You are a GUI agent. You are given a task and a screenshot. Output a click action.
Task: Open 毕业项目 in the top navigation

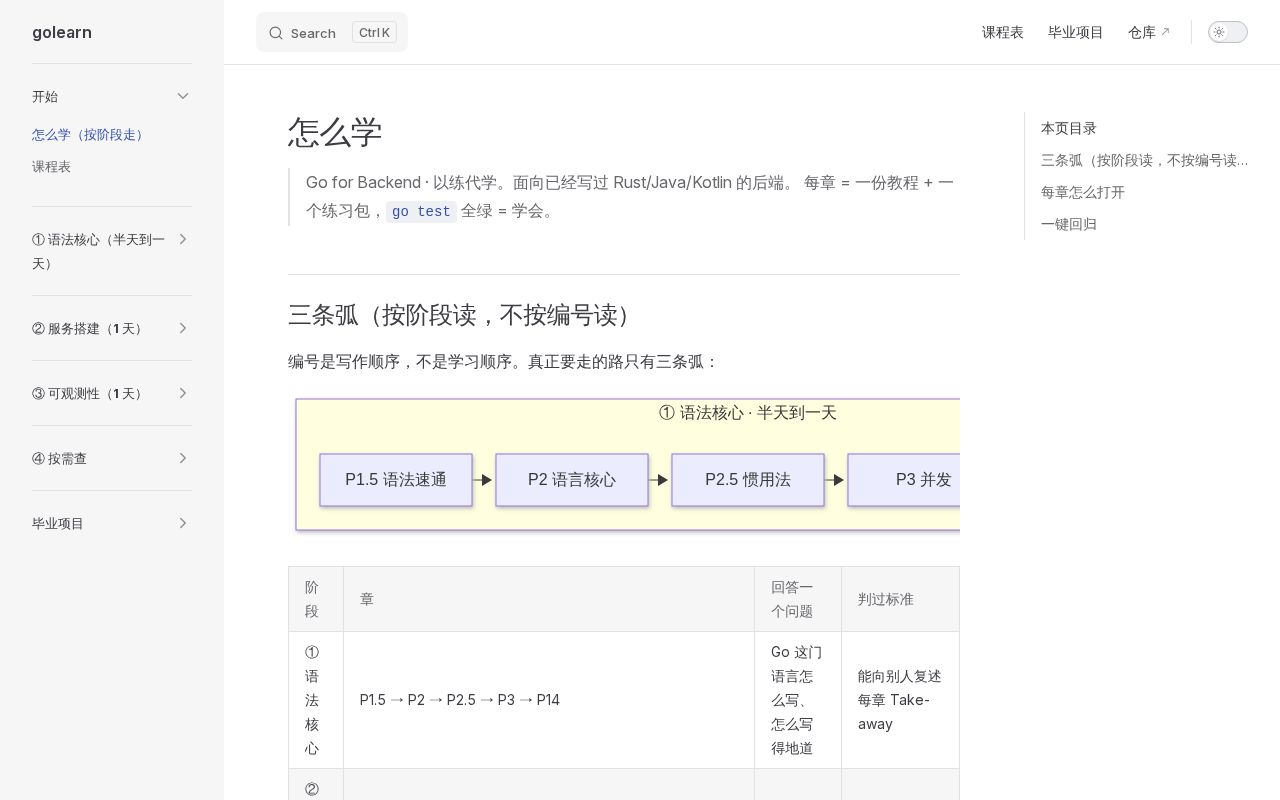tap(1076, 32)
